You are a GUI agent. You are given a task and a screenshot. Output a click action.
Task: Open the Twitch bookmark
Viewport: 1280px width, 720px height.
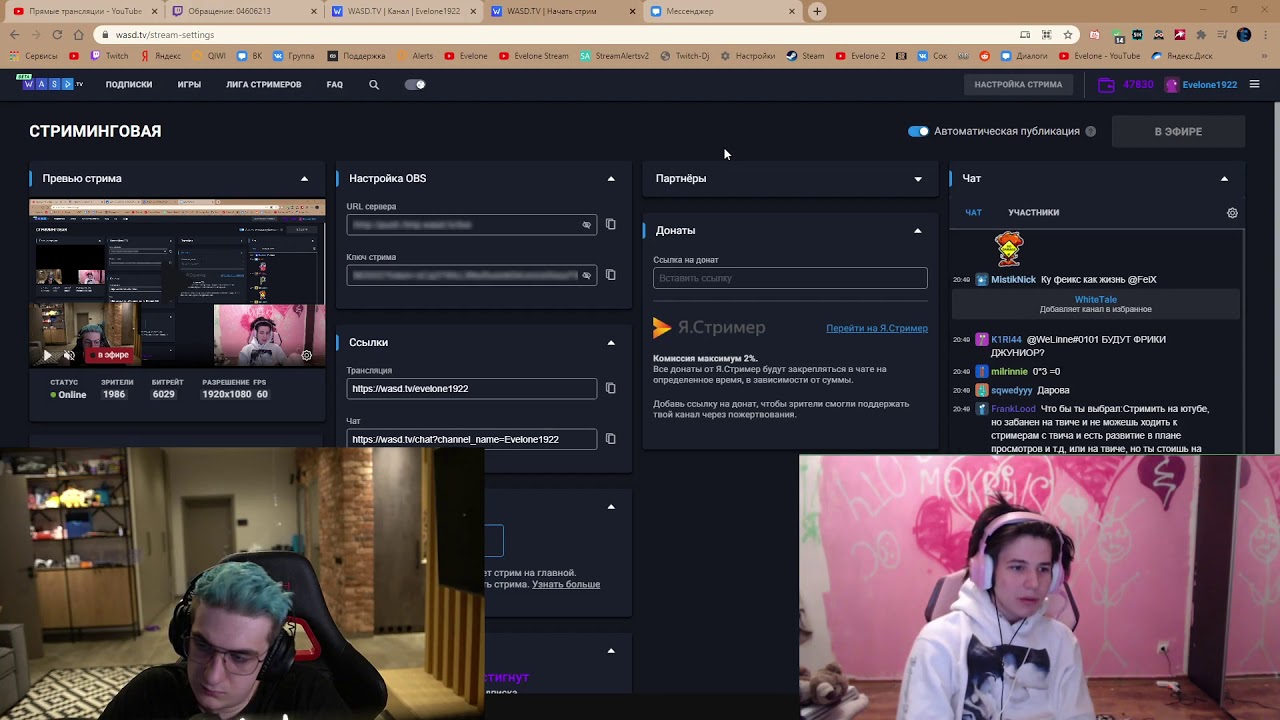click(110, 56)
